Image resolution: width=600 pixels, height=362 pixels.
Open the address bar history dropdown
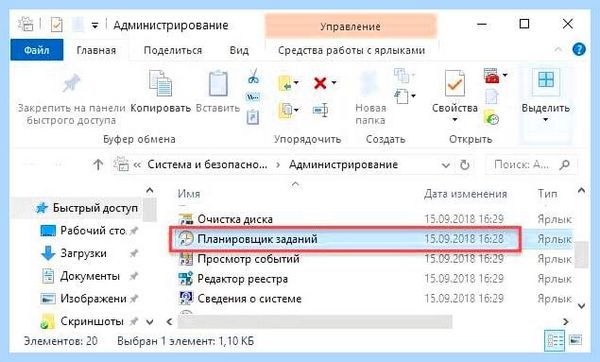[445, 165]
